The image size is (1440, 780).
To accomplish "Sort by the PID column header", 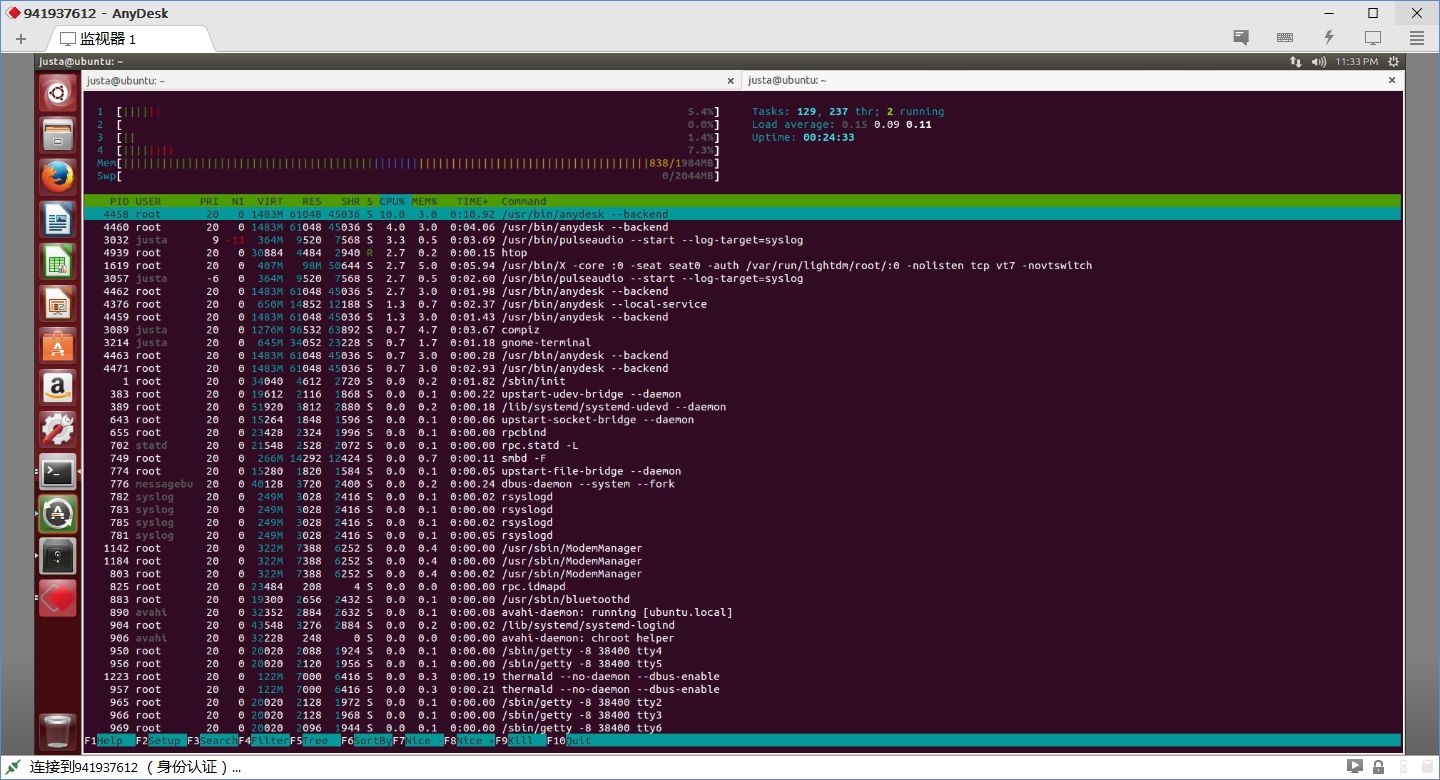I will click(119, 201).
